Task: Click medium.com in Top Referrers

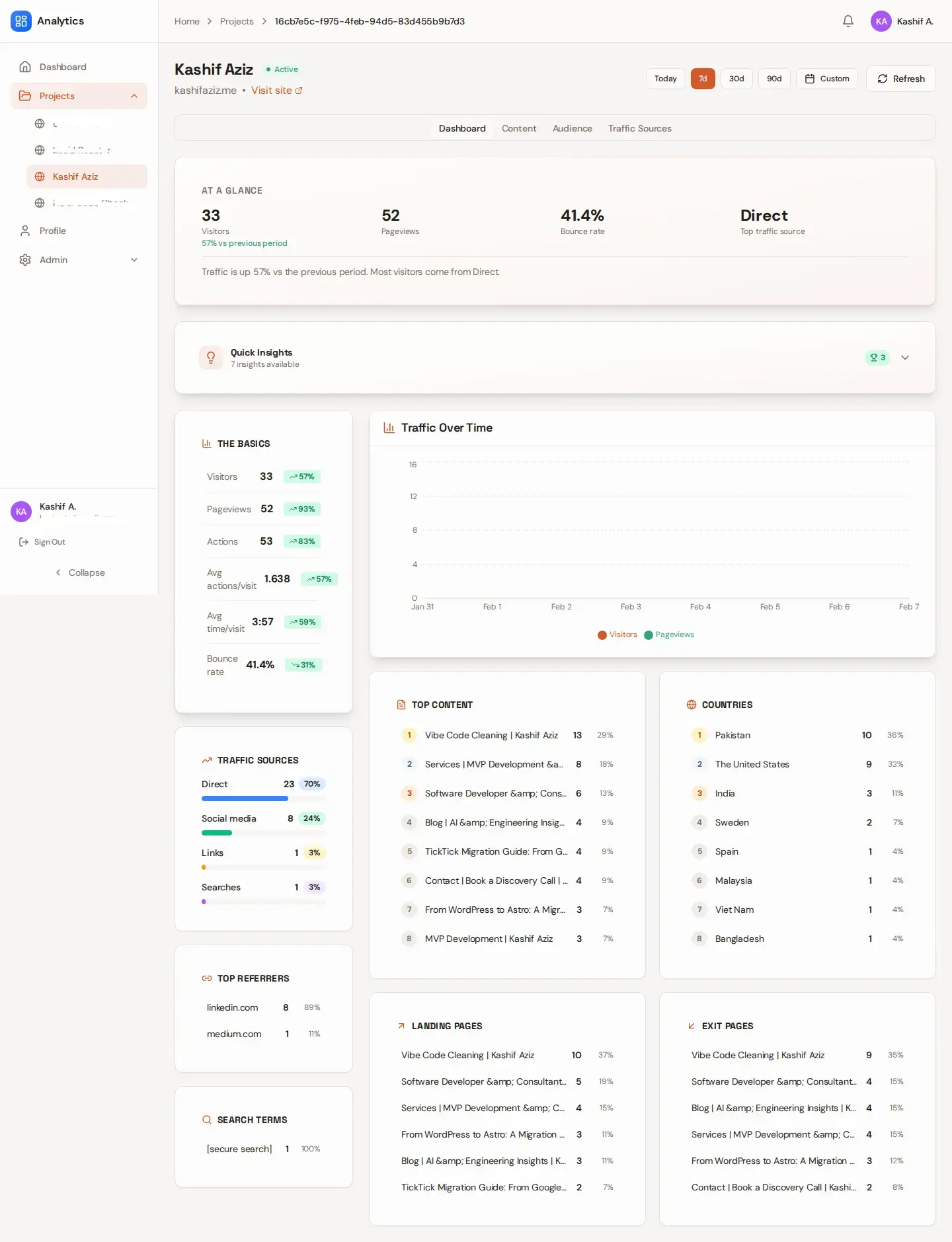Action: point(234,1034)
